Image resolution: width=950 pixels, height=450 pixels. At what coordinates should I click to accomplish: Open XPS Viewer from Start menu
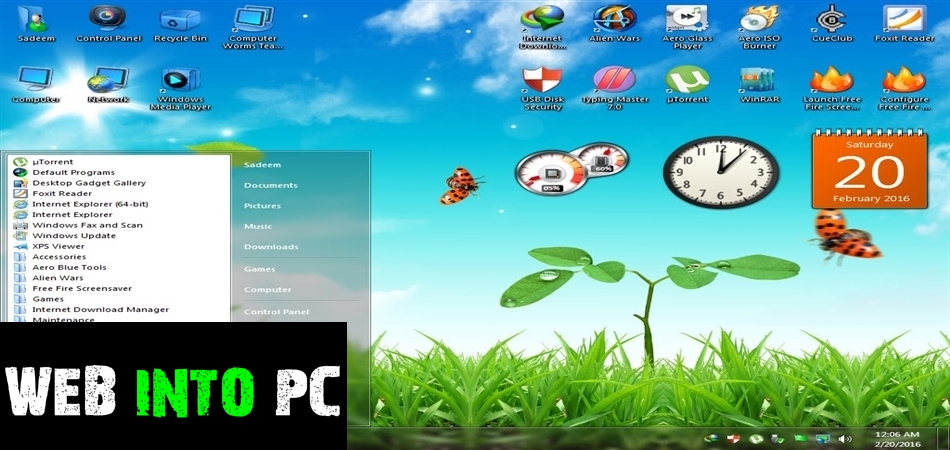click(x=120, y=247)
